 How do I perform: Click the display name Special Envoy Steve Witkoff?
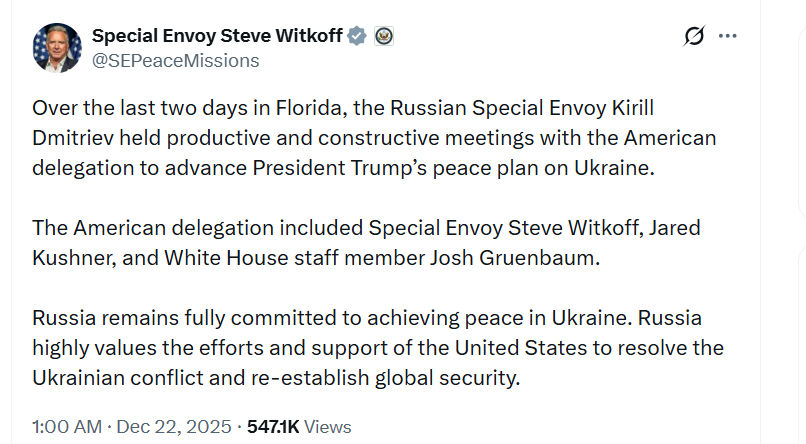pos(217,36)
